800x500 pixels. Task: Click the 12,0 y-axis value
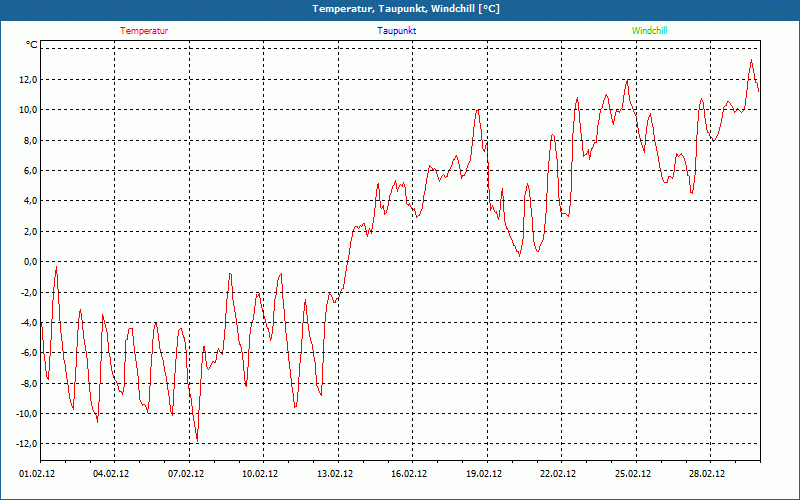[29, 80]
